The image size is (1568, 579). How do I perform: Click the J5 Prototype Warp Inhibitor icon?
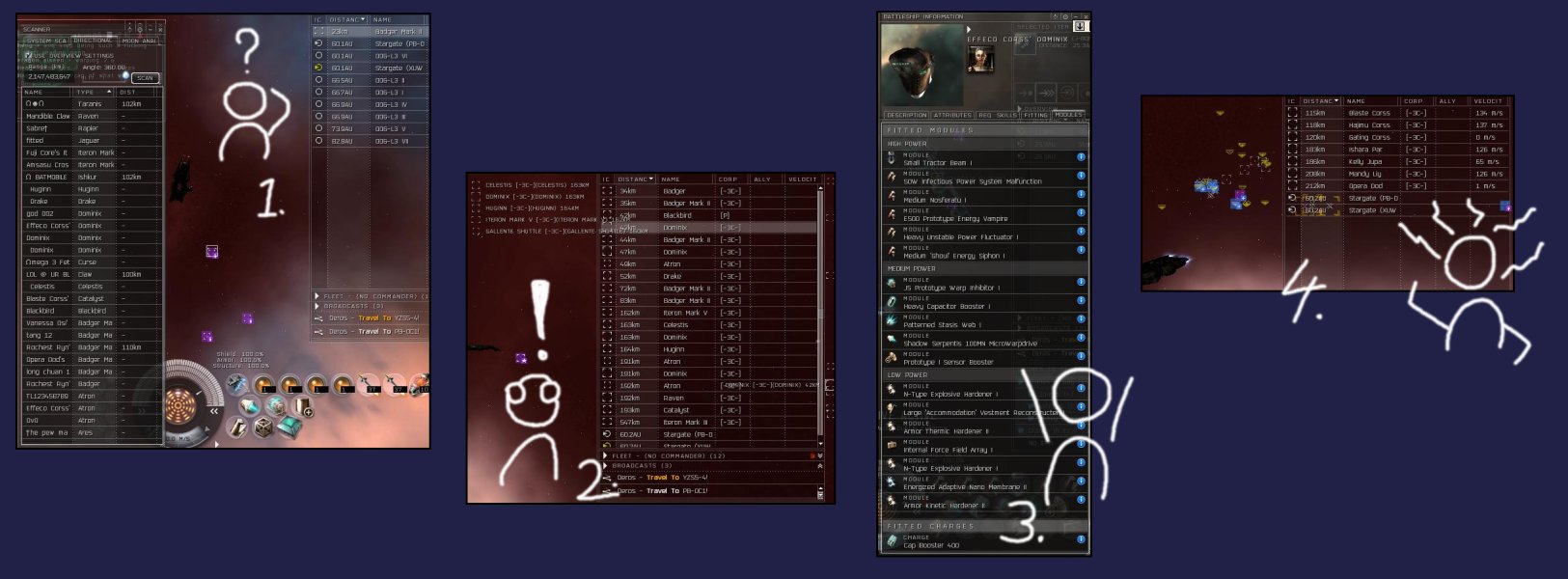click(x=892, y=283)
